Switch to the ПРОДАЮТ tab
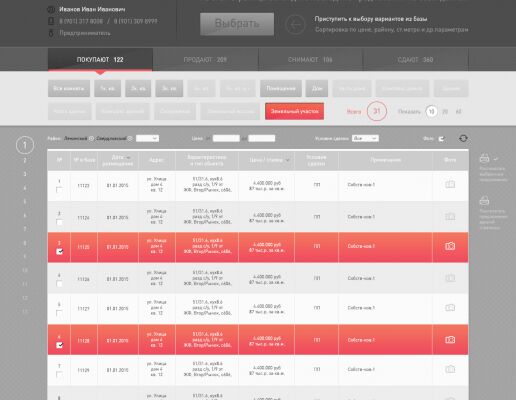Image resolution: width=516 pixels, height=400 pixels. tap(205, 60)
